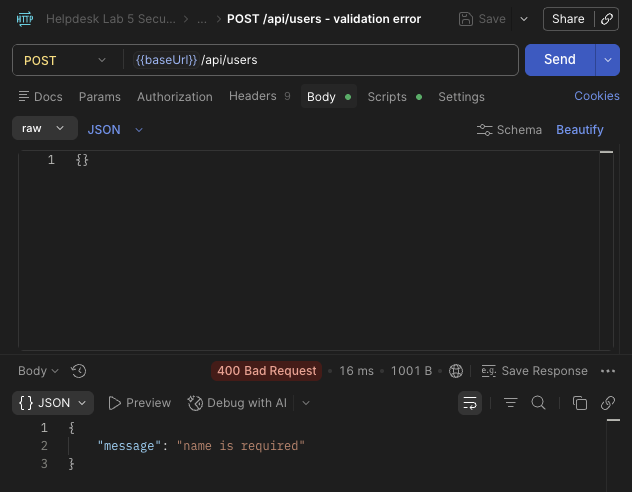Copy response body to clipboard
Image resolution: width=632 pixels, height=492 pixels.
[580, 403]
